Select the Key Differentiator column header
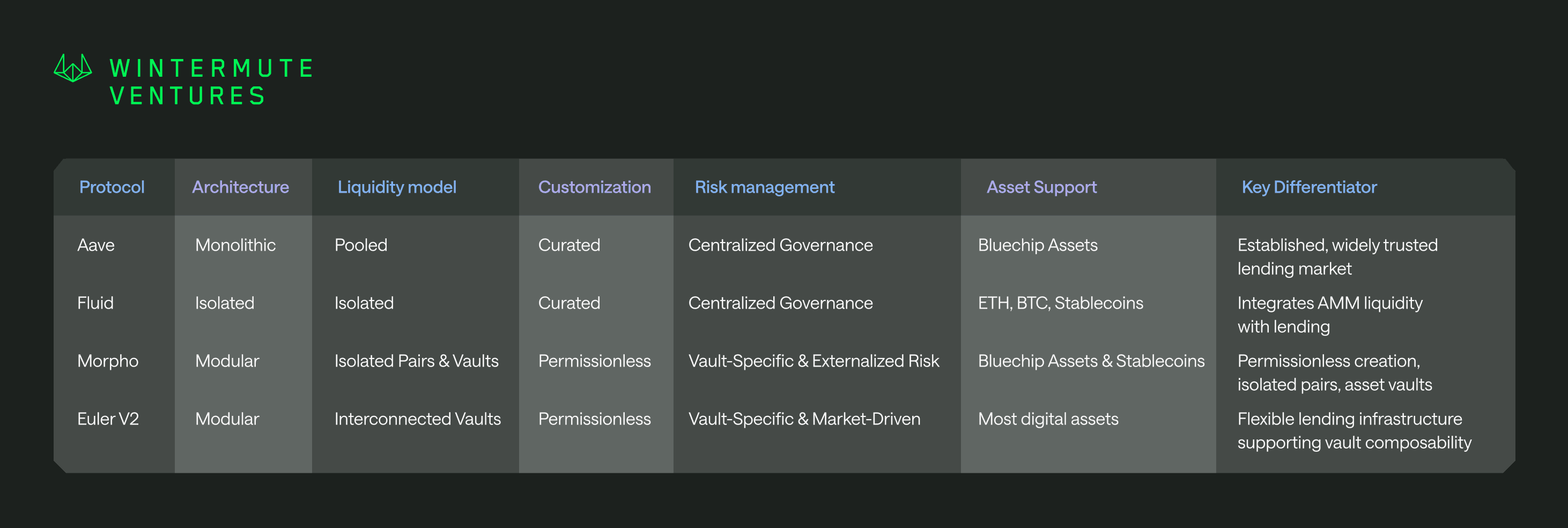Image resolution: width=1568 pixels, height=528 pixels. click(x=1310, y=187)
